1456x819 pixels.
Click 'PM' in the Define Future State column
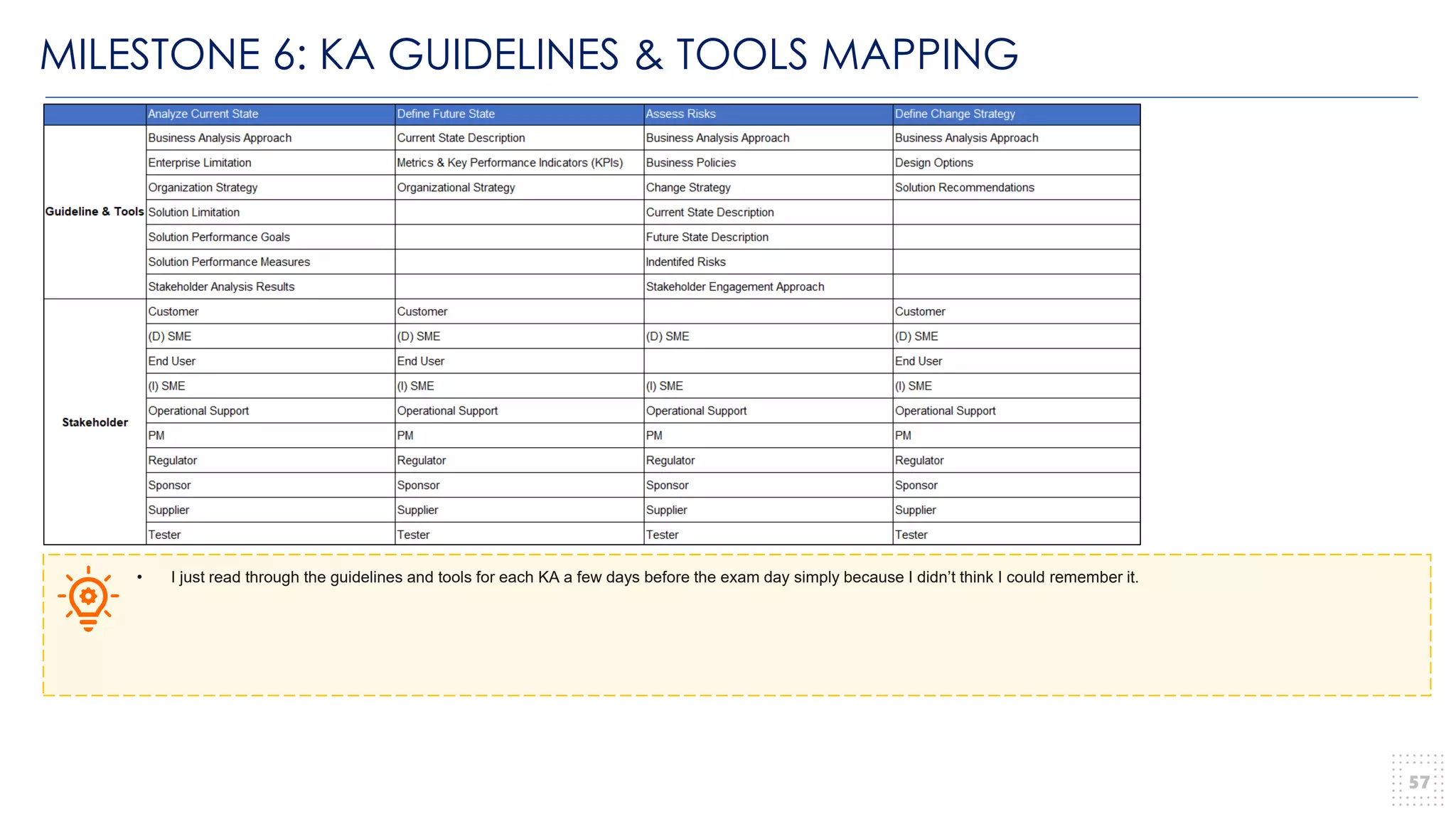click(x=519, y=436)
